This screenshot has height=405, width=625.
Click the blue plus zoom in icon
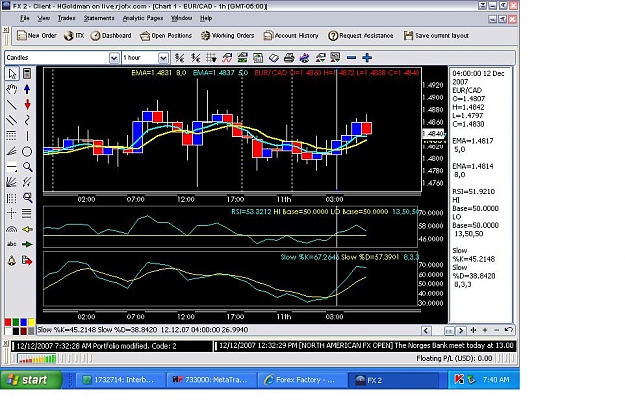click(367, 58)
